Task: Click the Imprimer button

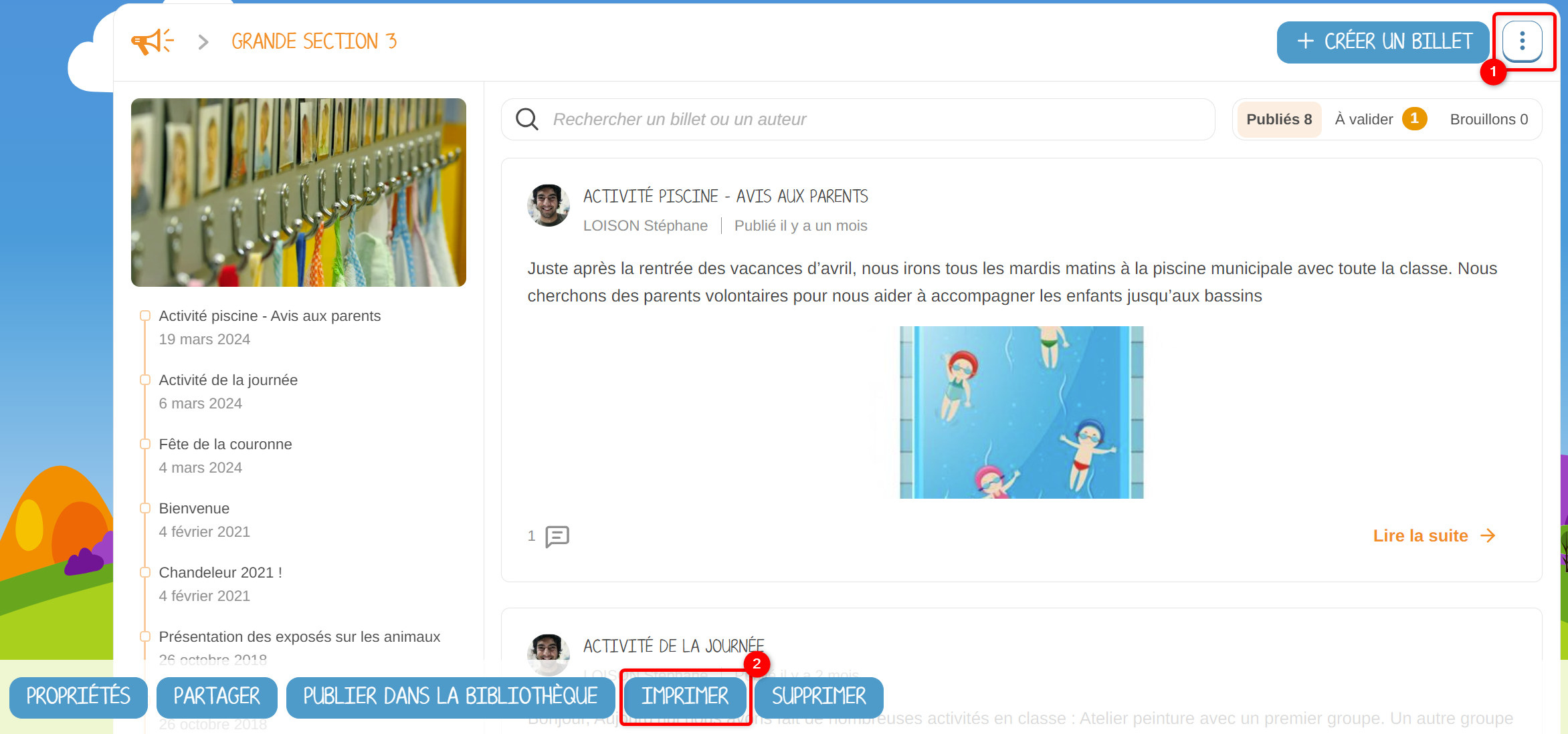Action: coord(685,697)
